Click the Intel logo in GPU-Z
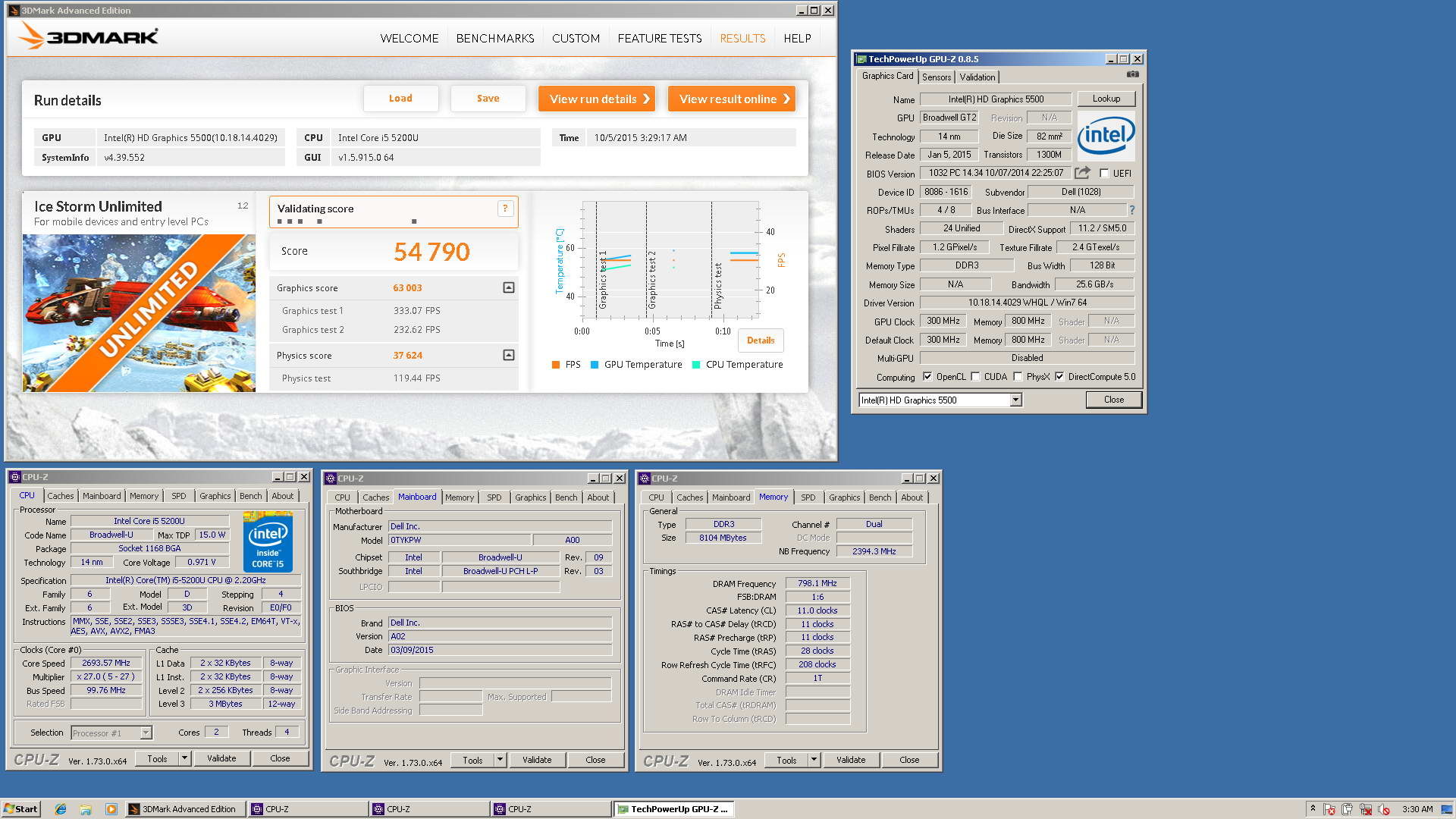 pos(1106,135)
